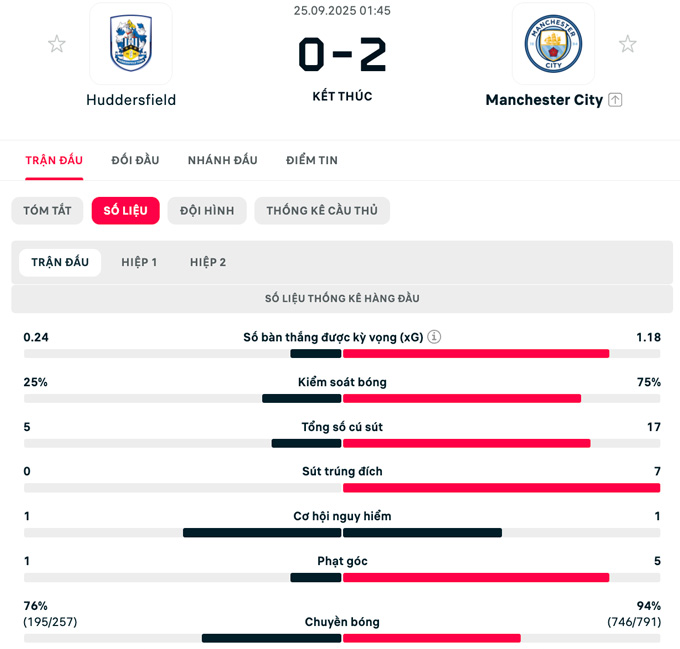Viewport: 680px width, 649px height.
Task: Select the TÓM TẮT button
Action: tap(47, 211)
